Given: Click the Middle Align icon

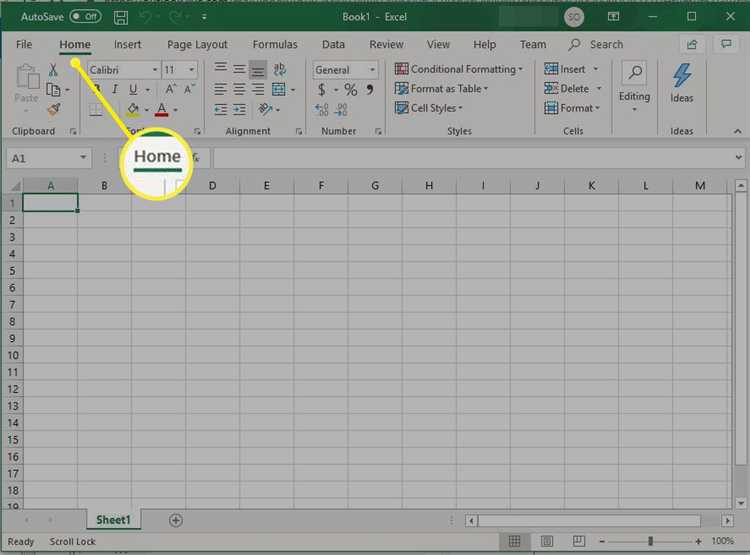Looking at the screenshot, I should (239, 69).
